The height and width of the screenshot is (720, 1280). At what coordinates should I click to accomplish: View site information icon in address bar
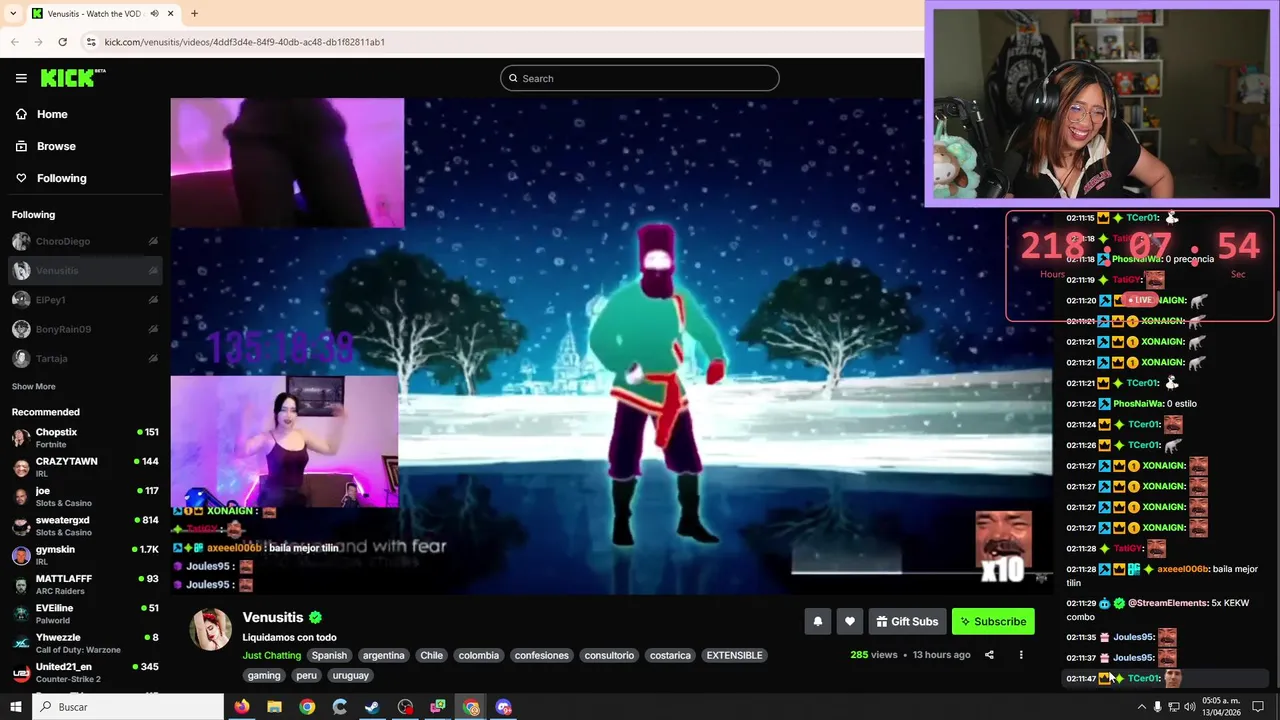tap(91, 42)
